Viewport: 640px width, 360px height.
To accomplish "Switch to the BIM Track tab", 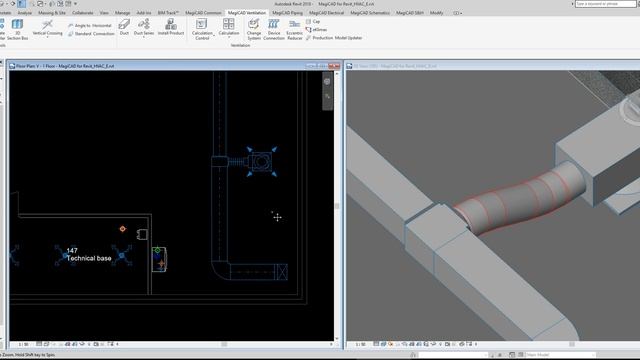I will coord(168,13).
